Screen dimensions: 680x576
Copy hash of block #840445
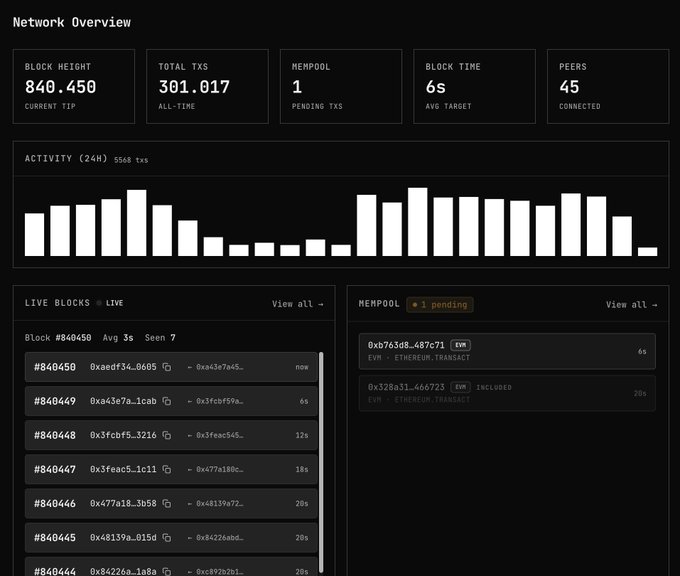167,538
